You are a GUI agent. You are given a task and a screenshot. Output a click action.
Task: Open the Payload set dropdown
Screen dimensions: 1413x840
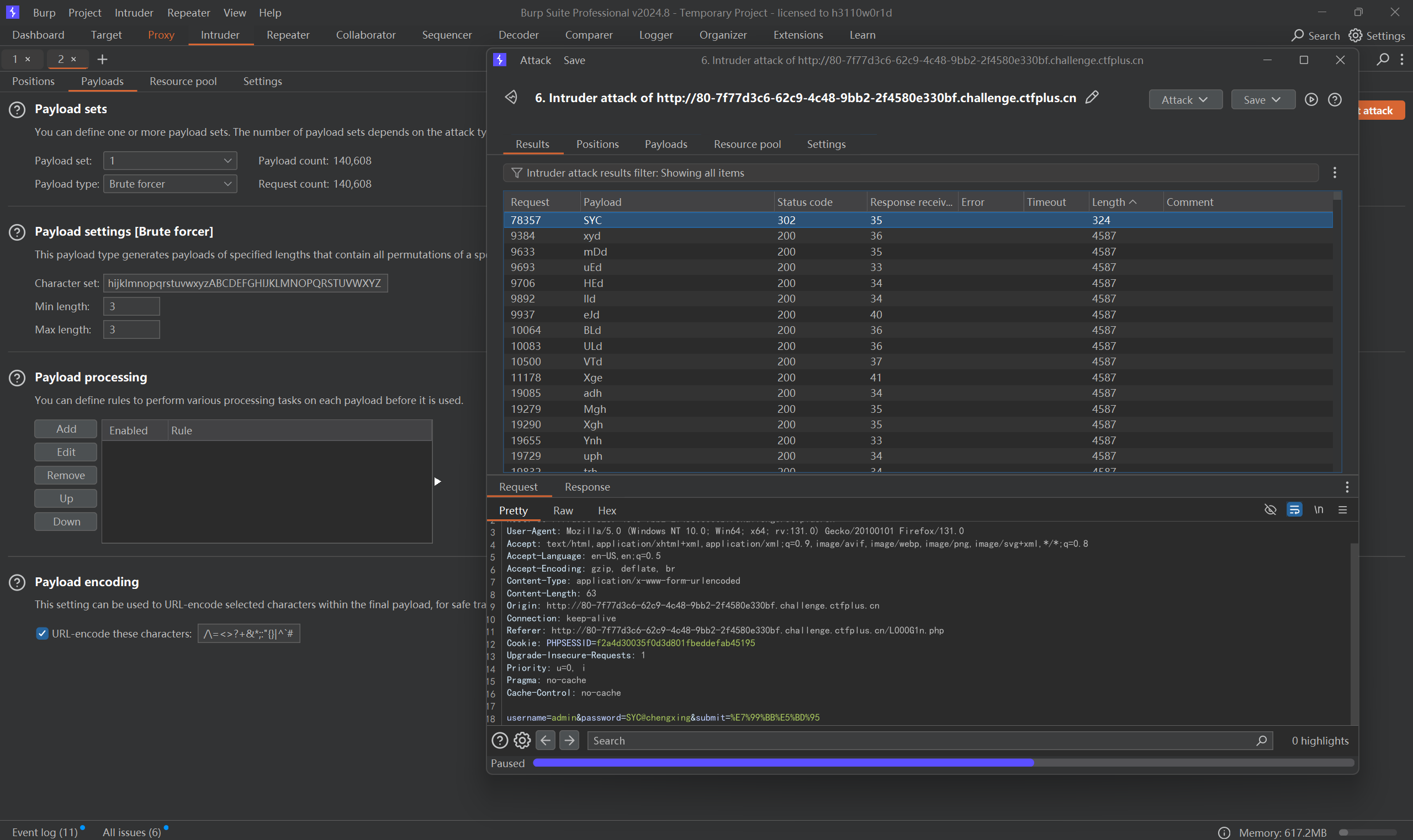click(170, 161)
